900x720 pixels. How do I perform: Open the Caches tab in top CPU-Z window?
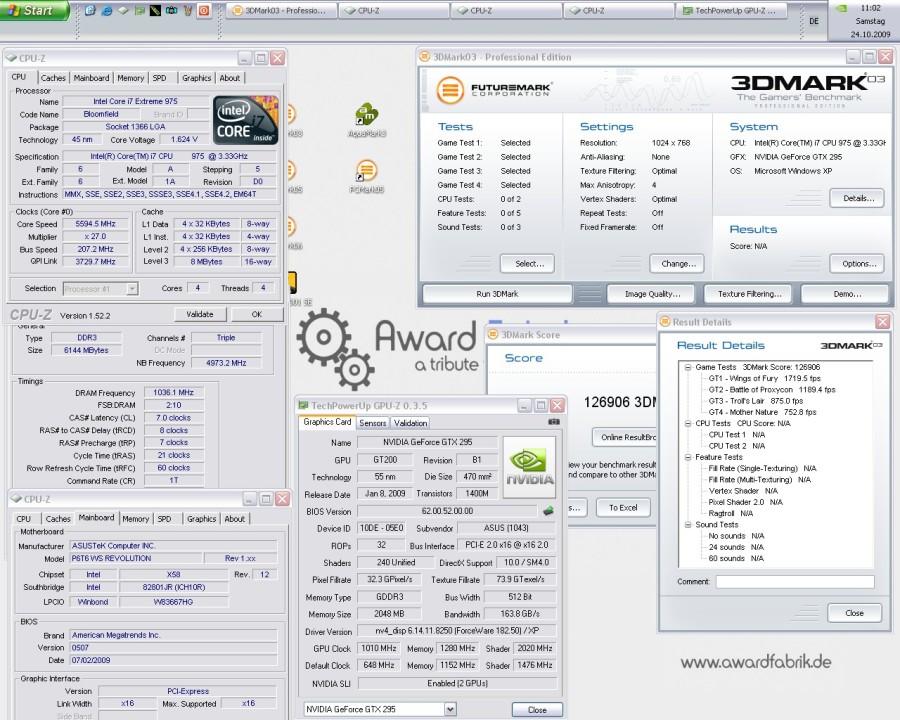pos(53,78)
